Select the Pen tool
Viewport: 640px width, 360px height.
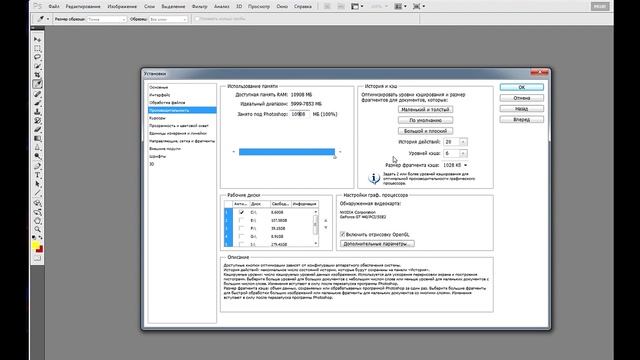37,166
